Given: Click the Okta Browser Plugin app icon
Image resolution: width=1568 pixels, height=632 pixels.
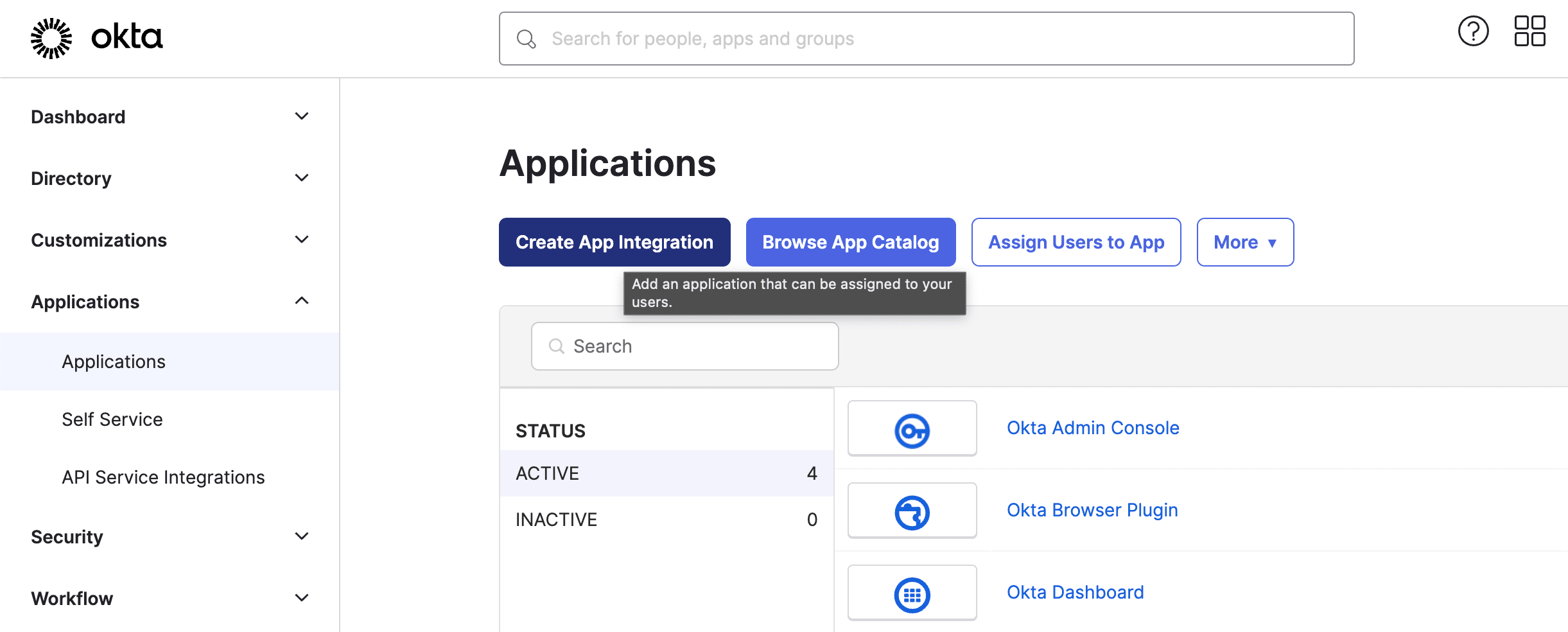Looking at the screenshot, I should tap(912, 511).
